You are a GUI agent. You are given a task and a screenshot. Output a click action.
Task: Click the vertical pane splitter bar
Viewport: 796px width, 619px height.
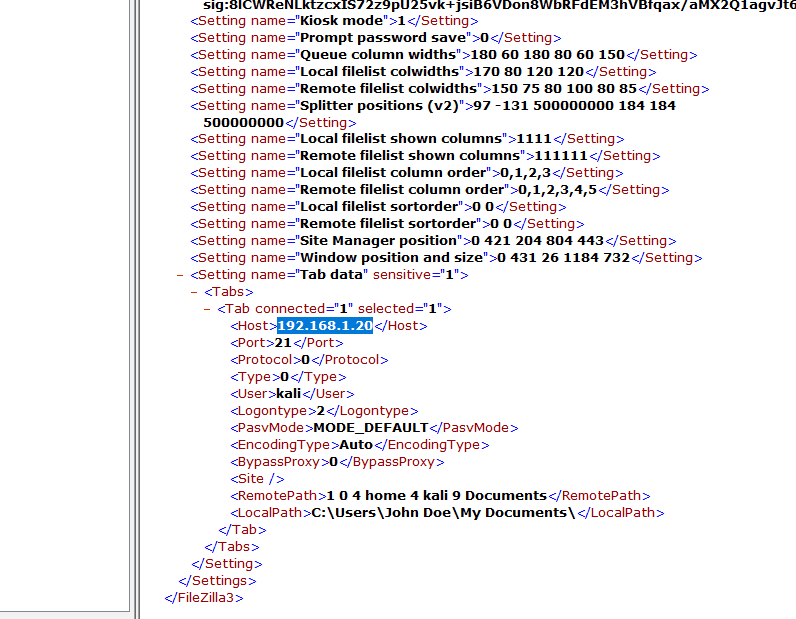[x=136, y=309]
